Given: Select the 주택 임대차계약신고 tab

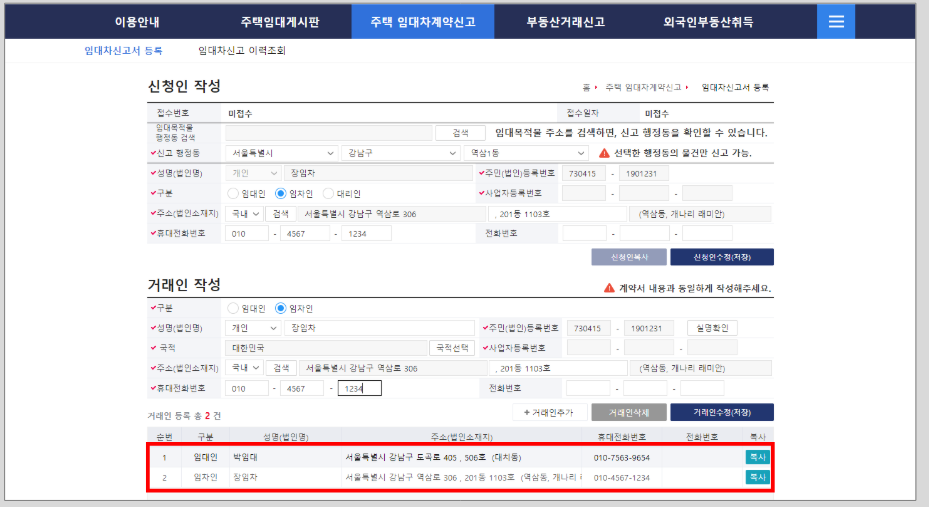Looking at the screenshot, I should [423, 22].
